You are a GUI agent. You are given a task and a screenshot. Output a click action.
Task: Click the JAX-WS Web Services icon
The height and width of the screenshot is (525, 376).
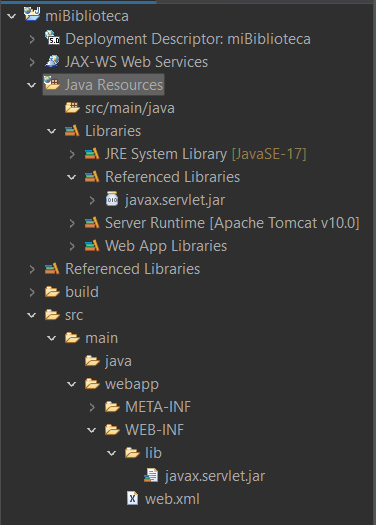point(52,61)
